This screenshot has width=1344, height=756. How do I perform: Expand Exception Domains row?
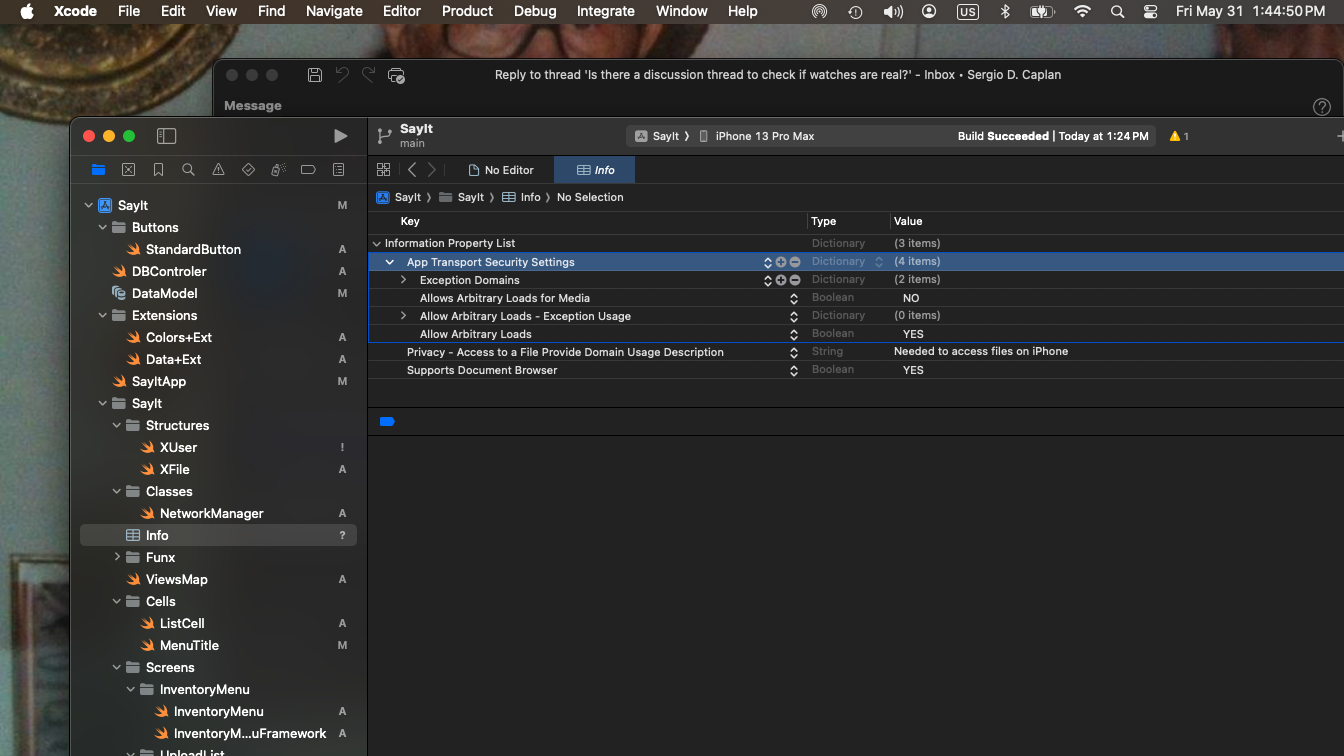point(403,280)
